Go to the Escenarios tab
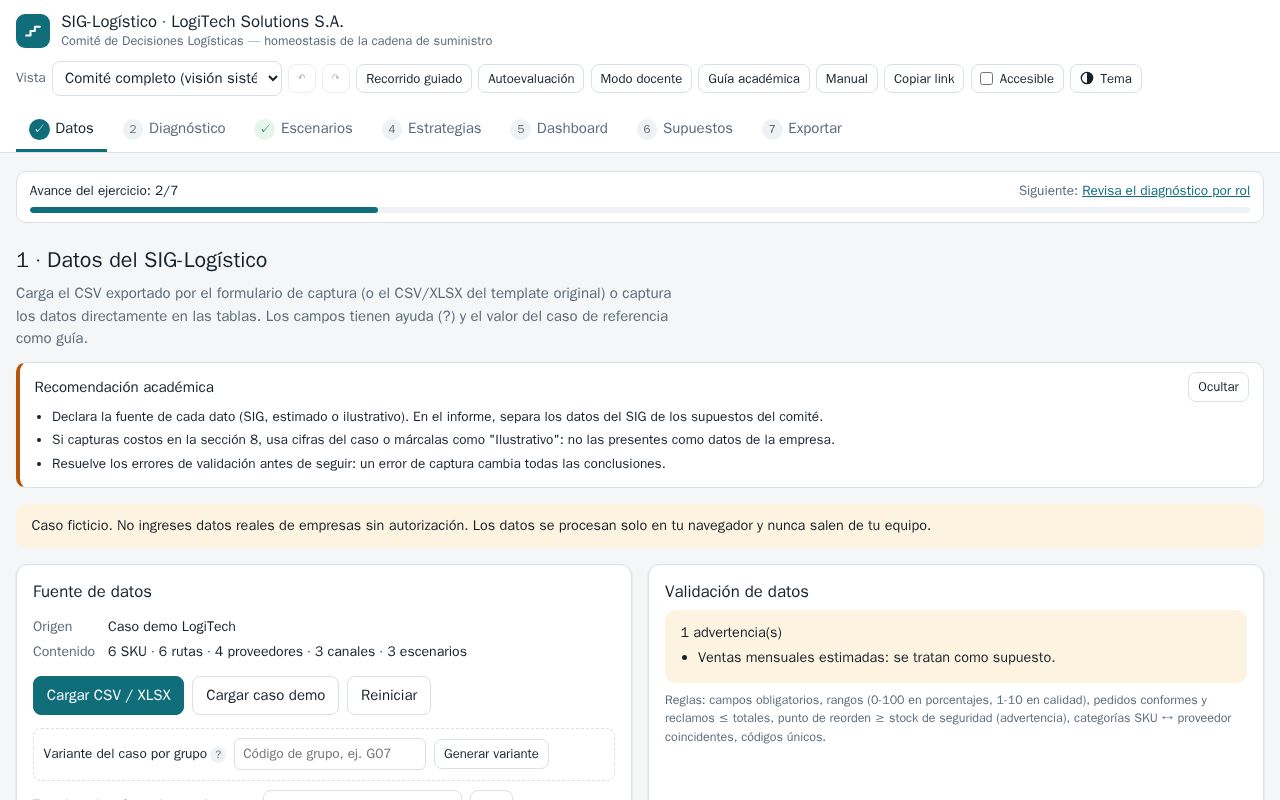 (304, 129)
